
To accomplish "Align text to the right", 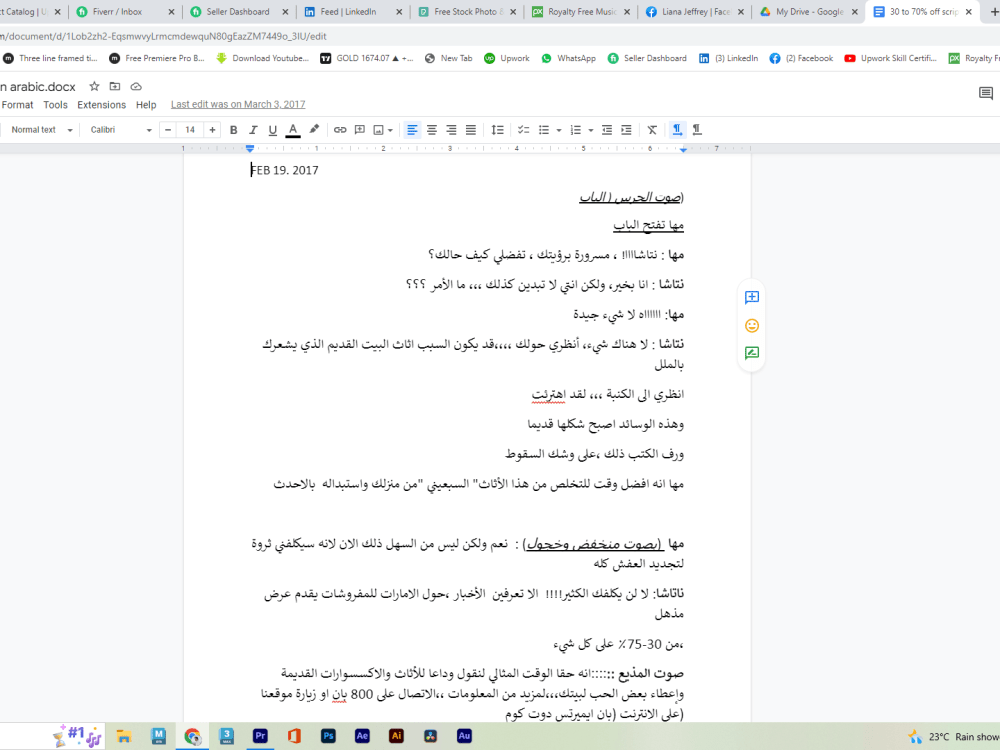I will pyautogui.click(x=452, y=130).
